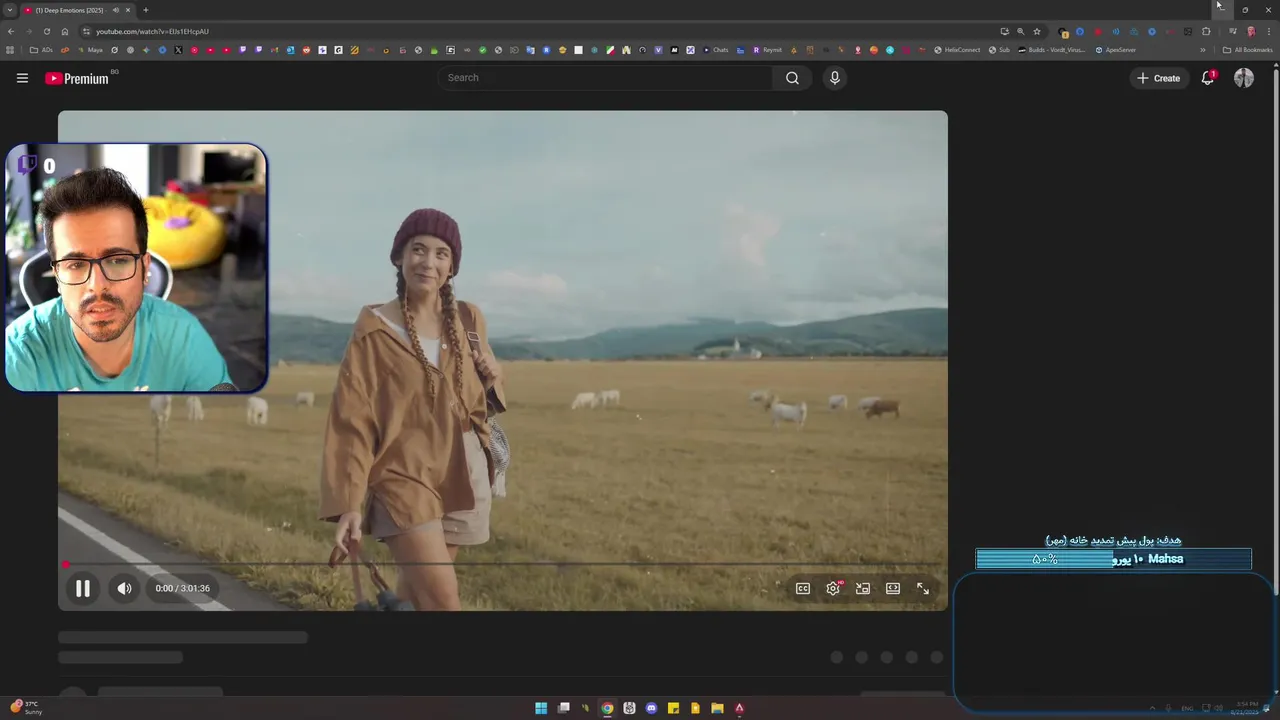Open File Explorer from the taskbar
This screenshot has width=1280, height=720.
717,708
